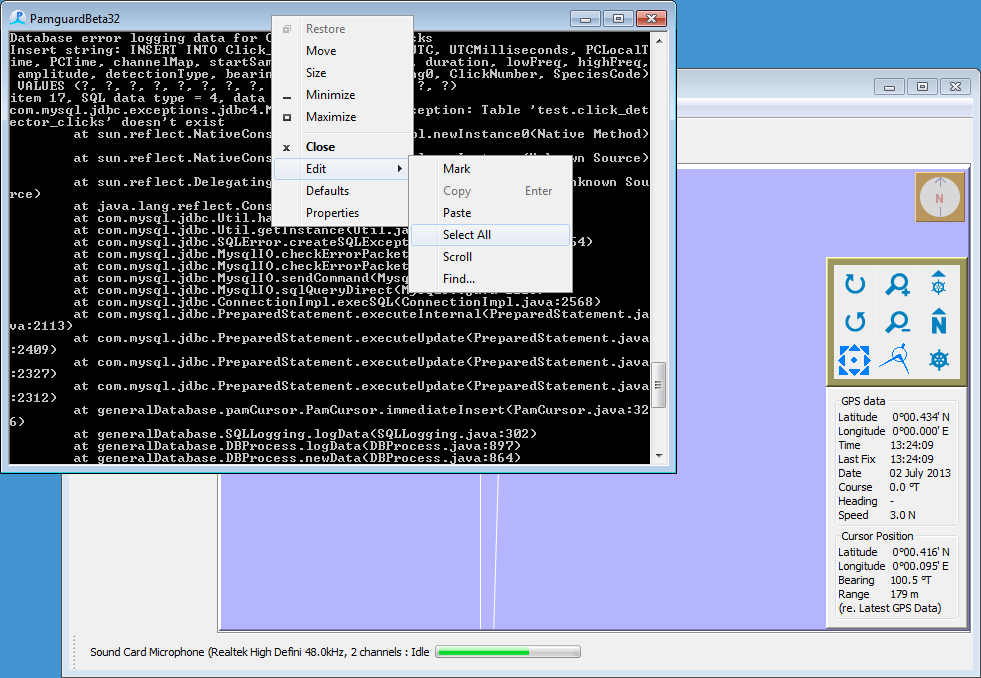Click the Restore icon in the system menu
This screenshot has width=981, height=678.
click(287, 29)
